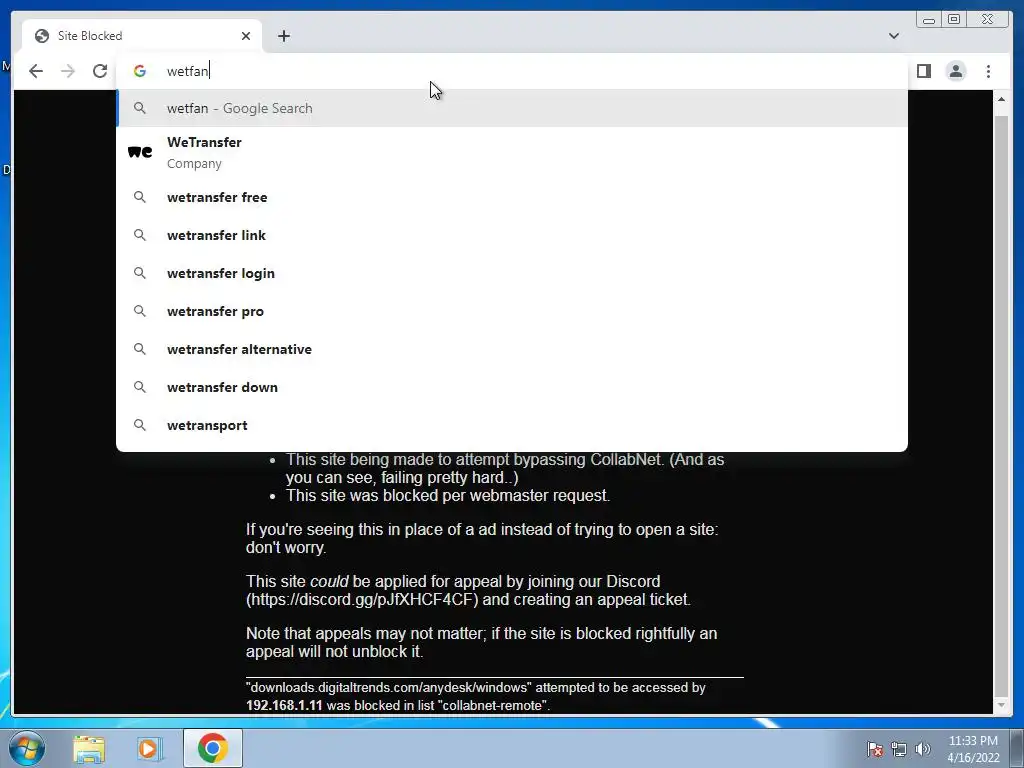Close the Site Blocked tab

tap(246, 36)
